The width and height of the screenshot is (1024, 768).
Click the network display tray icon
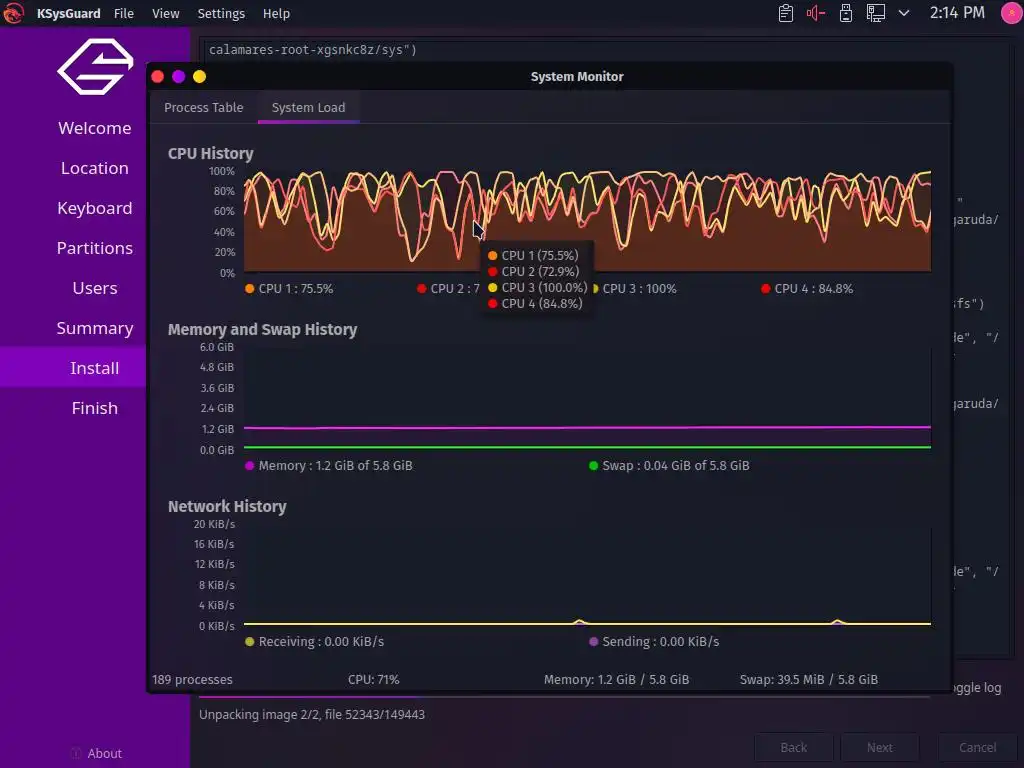pyautogui.click(x=876, y=13)
